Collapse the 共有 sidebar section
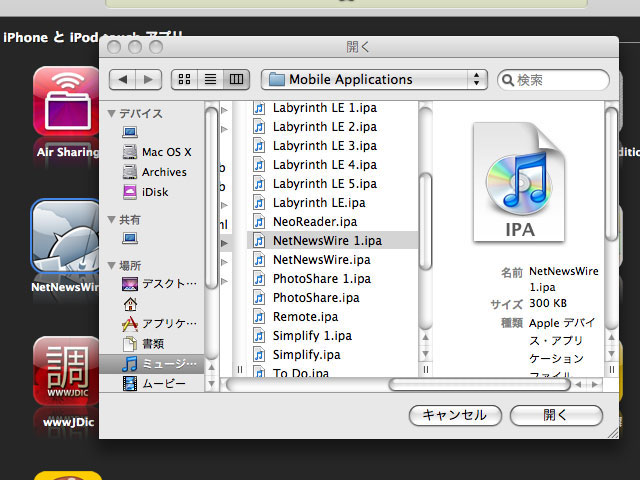The width and height of the screenshot is (640, 480). coord(111,220)
